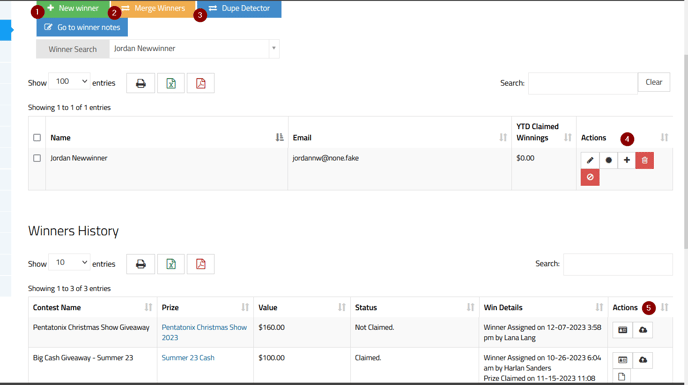Export Winners History to PDF
This screenshot has height=385, width=688.
(201, 264)
